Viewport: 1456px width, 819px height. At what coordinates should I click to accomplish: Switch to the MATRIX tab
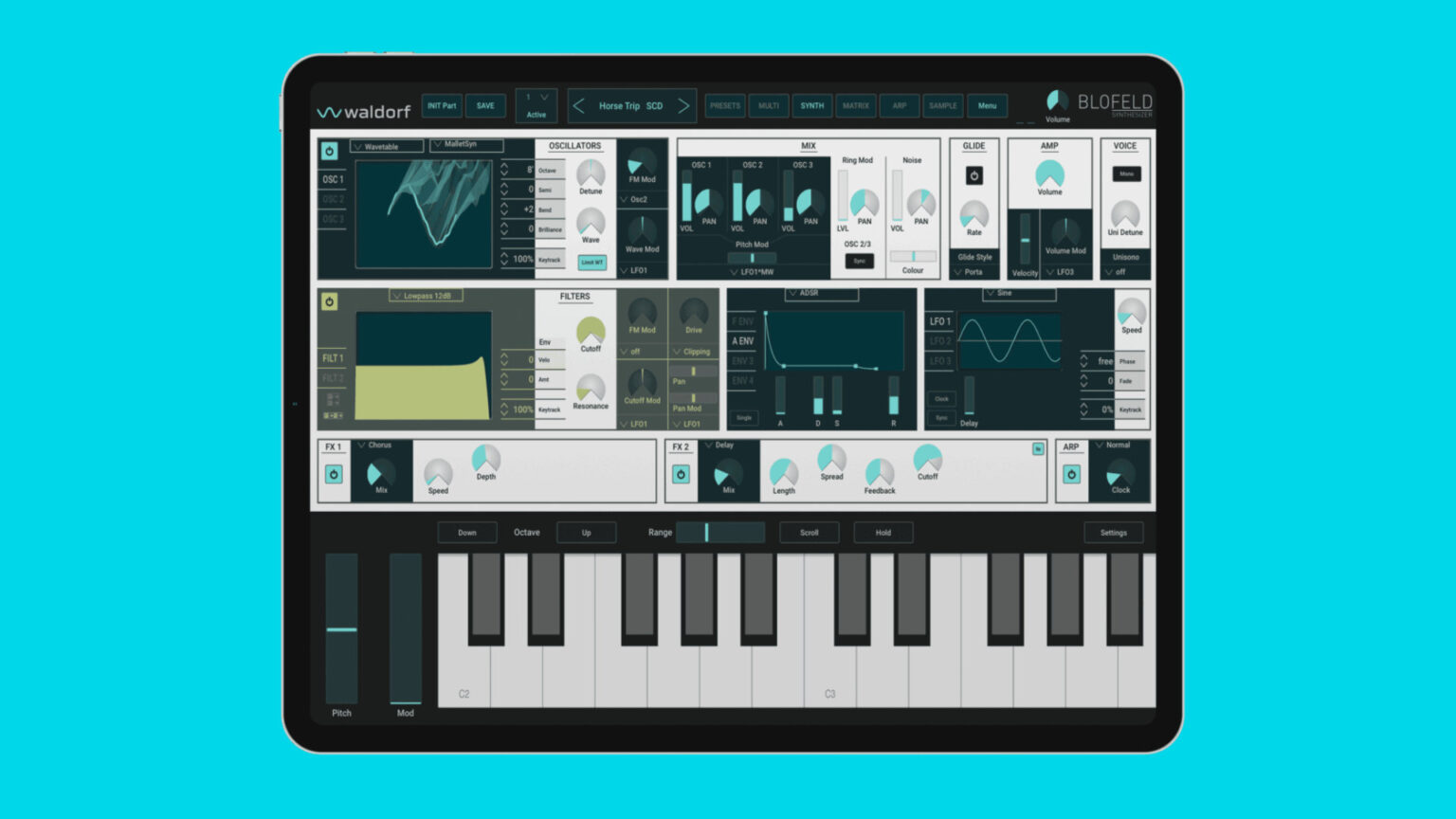pyautogui.click(x=855, y=105)
